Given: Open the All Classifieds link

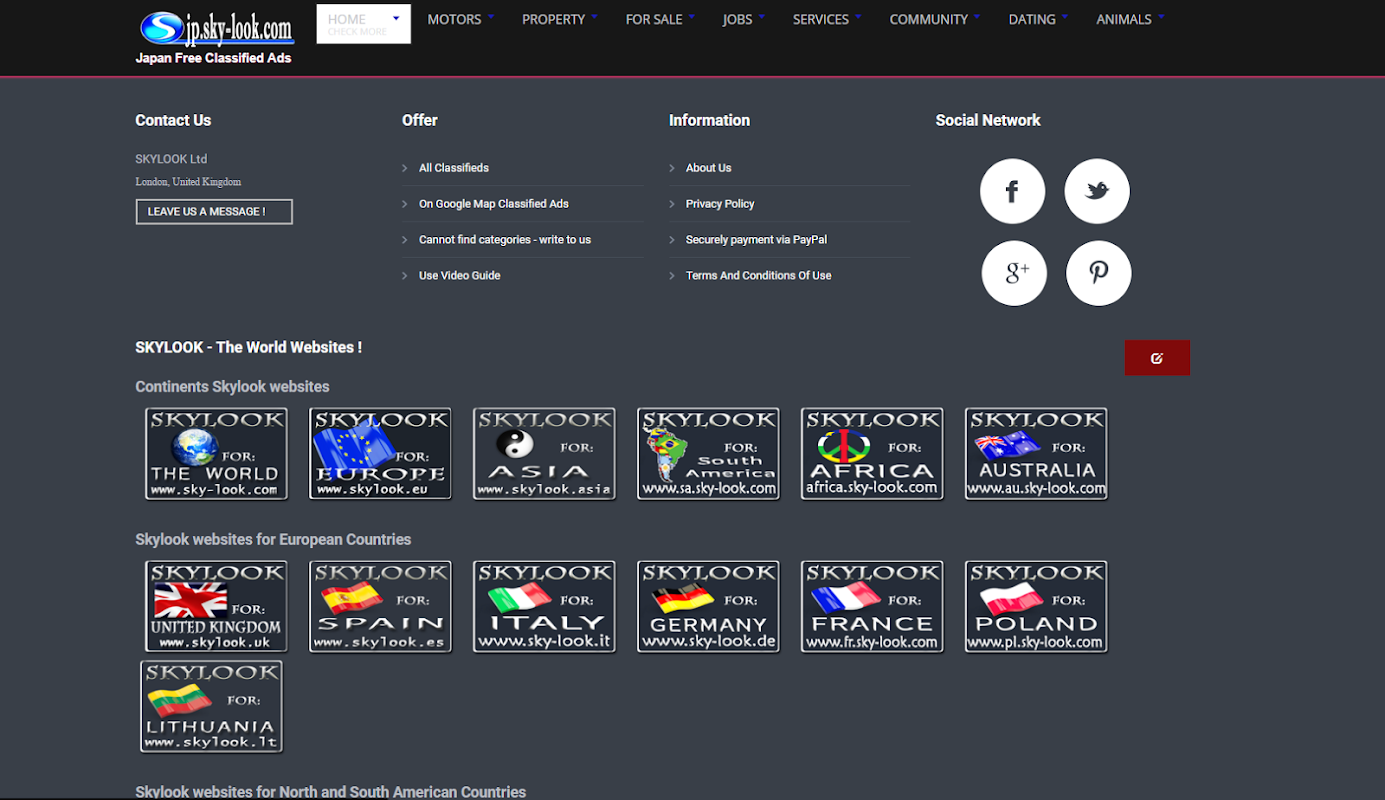Looking at the screenshot, I should coord(454,168).
